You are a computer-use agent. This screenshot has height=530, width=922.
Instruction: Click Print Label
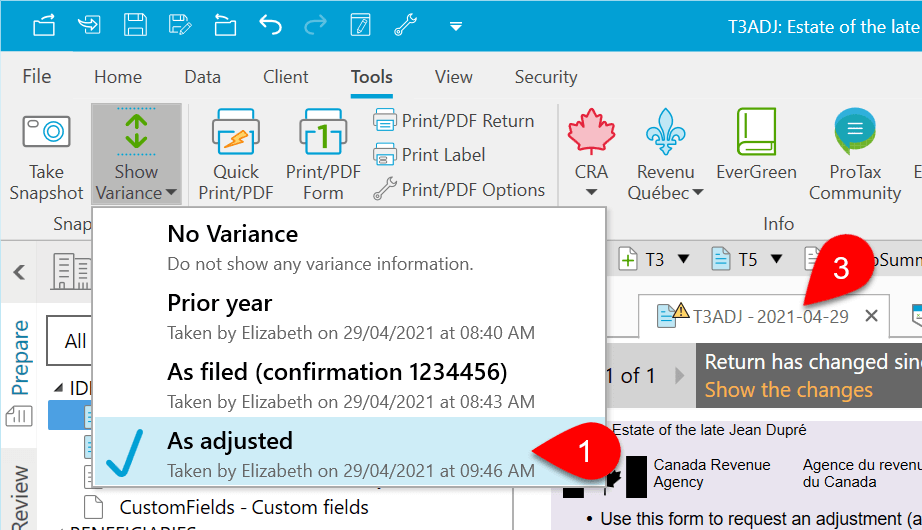(429, 155)
